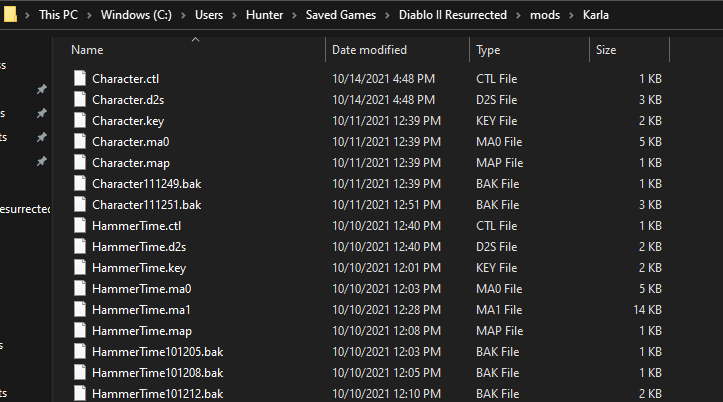
Task: Expand the chevron after Saved Games
Action: click(387, 15)
